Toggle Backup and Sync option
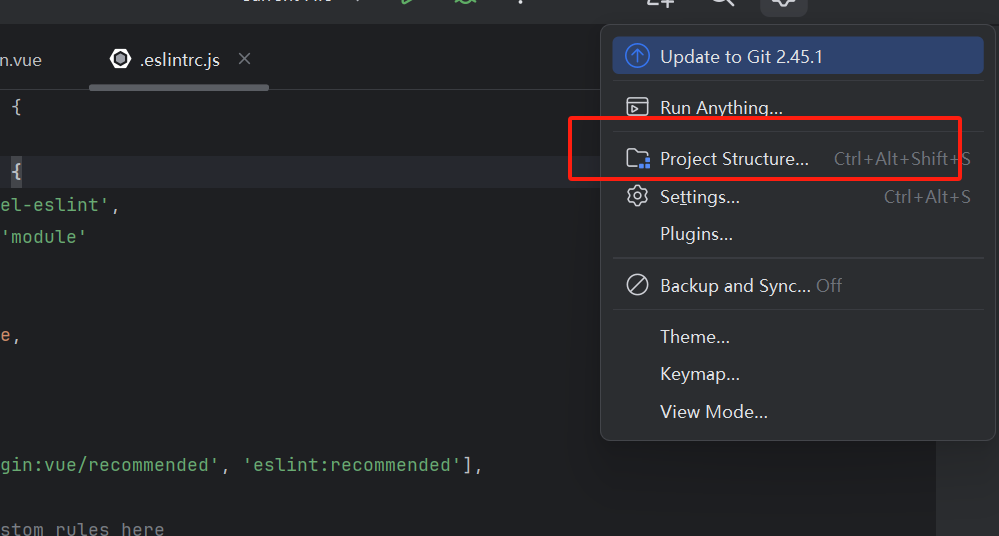This screenshot has height=536, width=999. coord(735,286)
